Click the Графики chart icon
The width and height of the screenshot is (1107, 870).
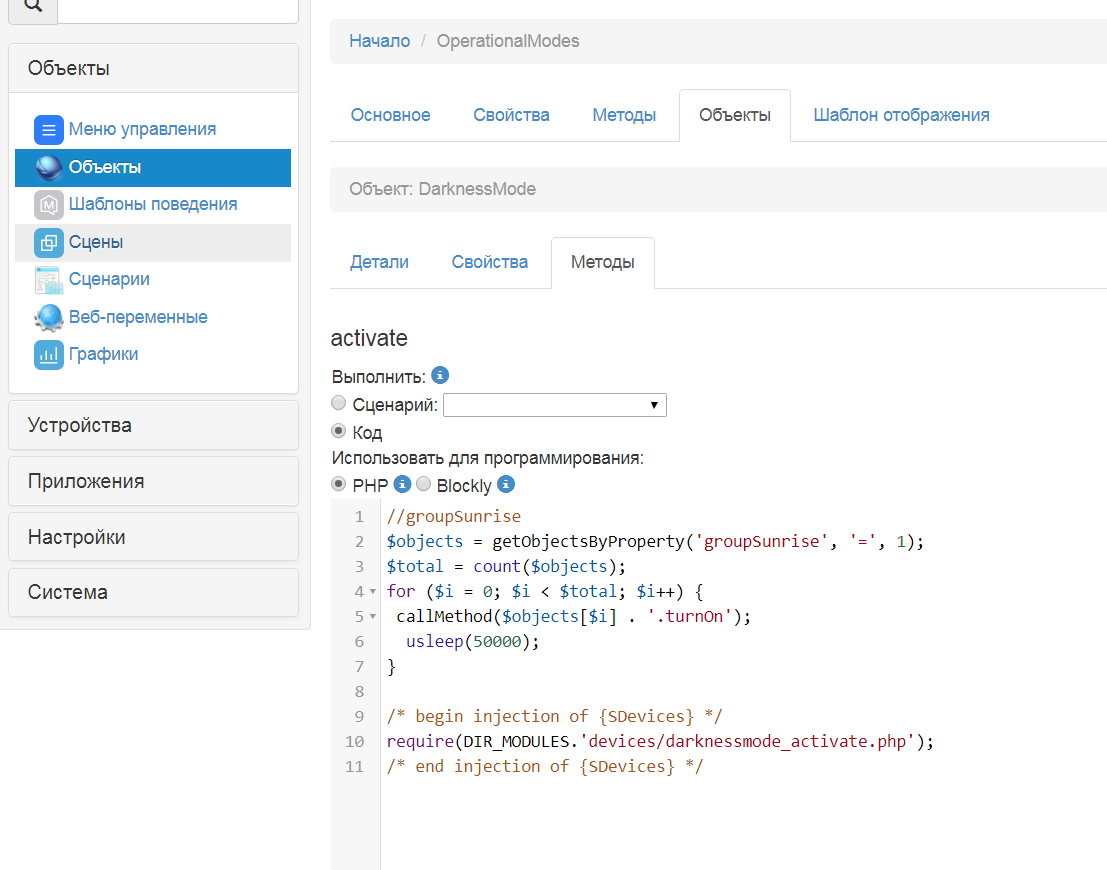(49, 354)
